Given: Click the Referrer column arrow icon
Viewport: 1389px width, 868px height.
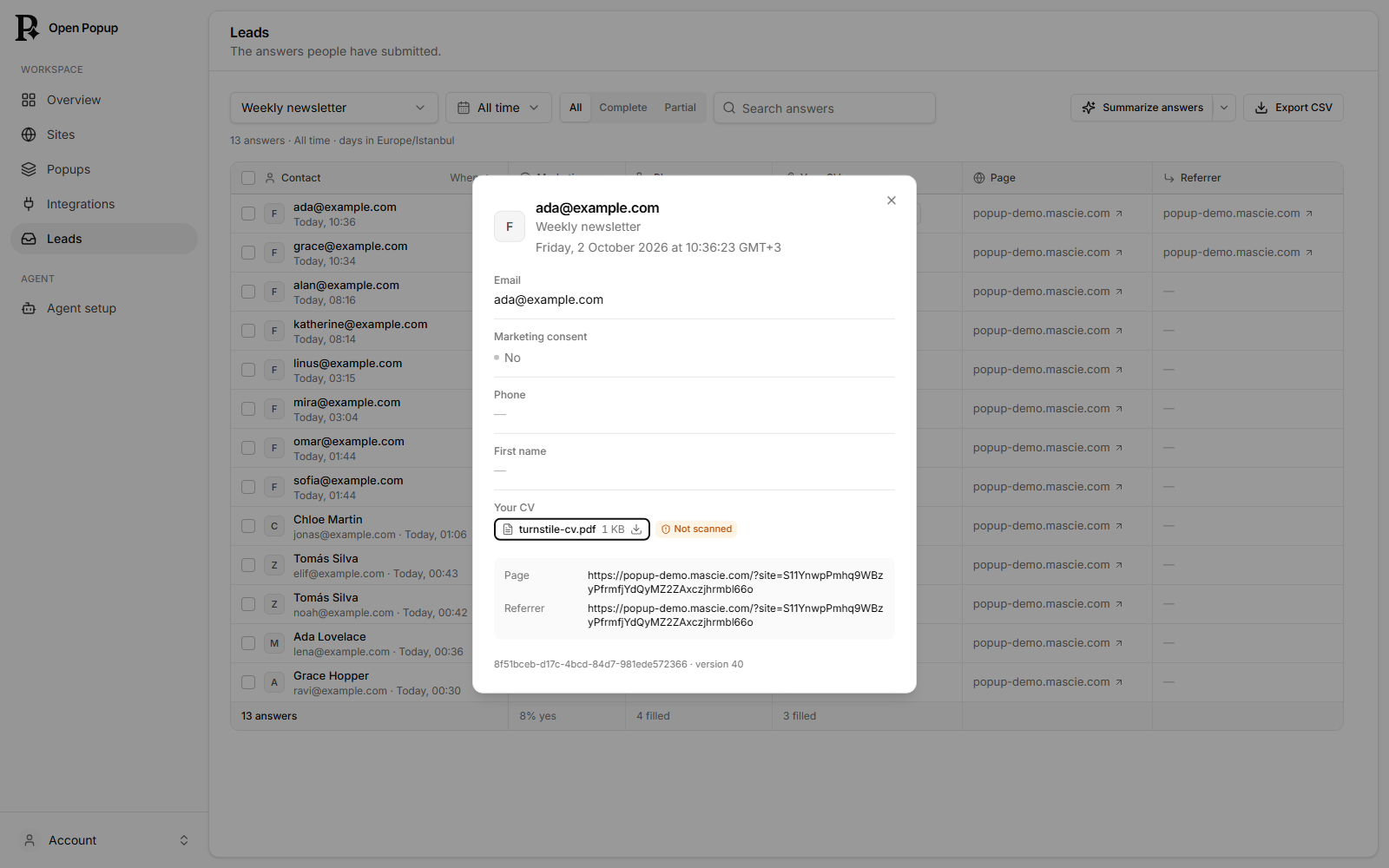Looking at the screenshot, I should [x=1169, y=178].
